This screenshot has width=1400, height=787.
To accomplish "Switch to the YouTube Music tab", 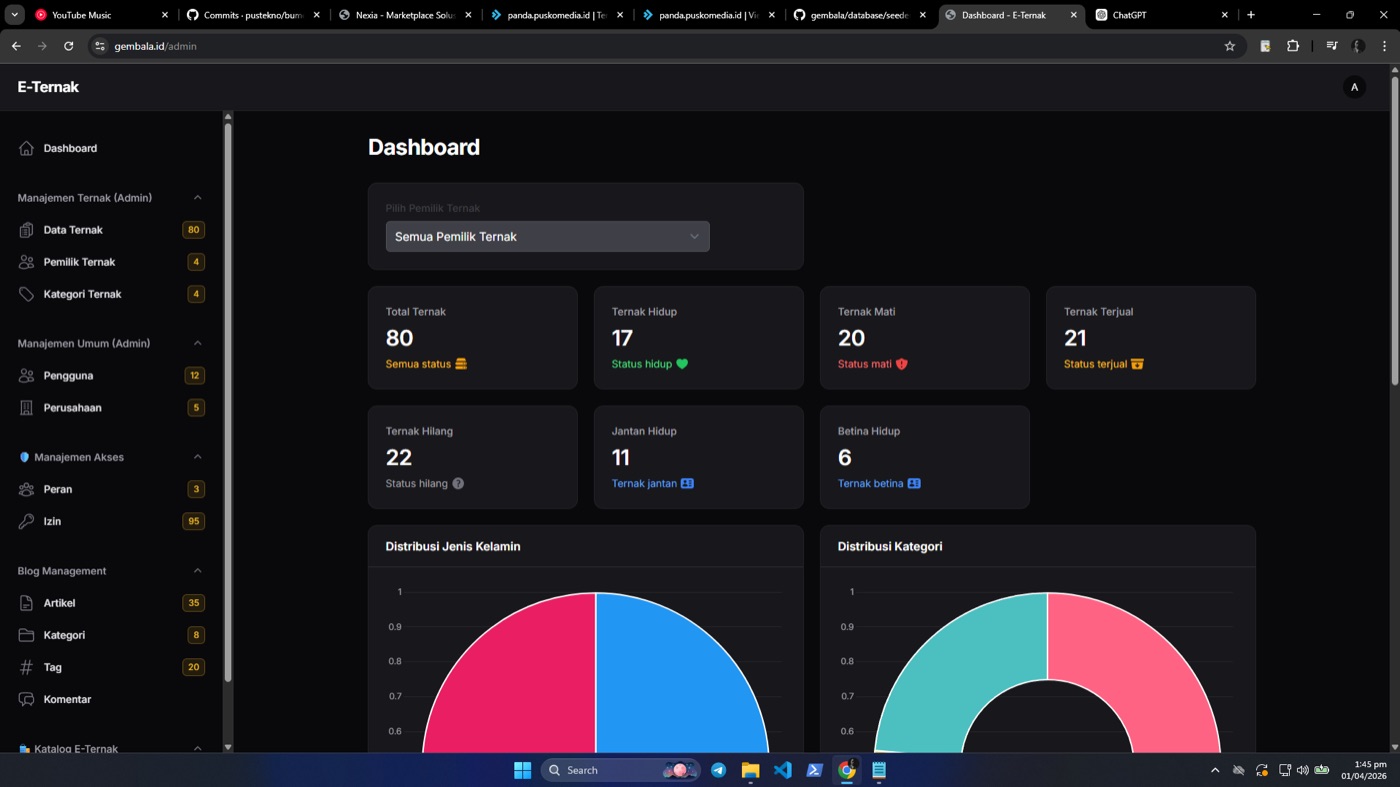I will [102, 15].
